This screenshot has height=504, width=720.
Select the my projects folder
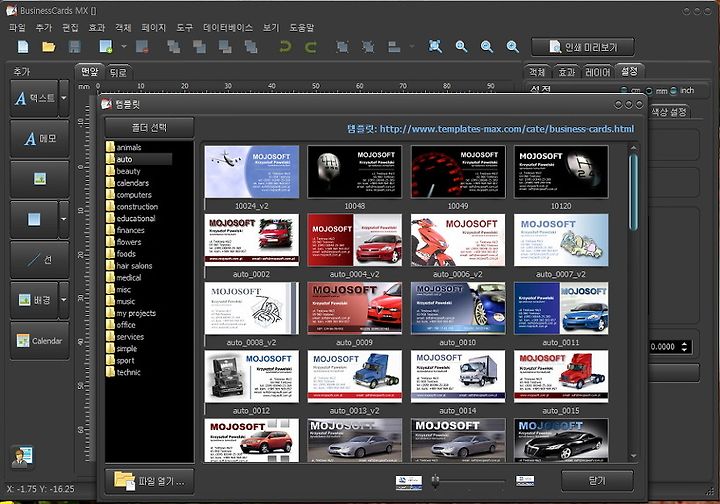pyautogui.click(x=136, y=313)
